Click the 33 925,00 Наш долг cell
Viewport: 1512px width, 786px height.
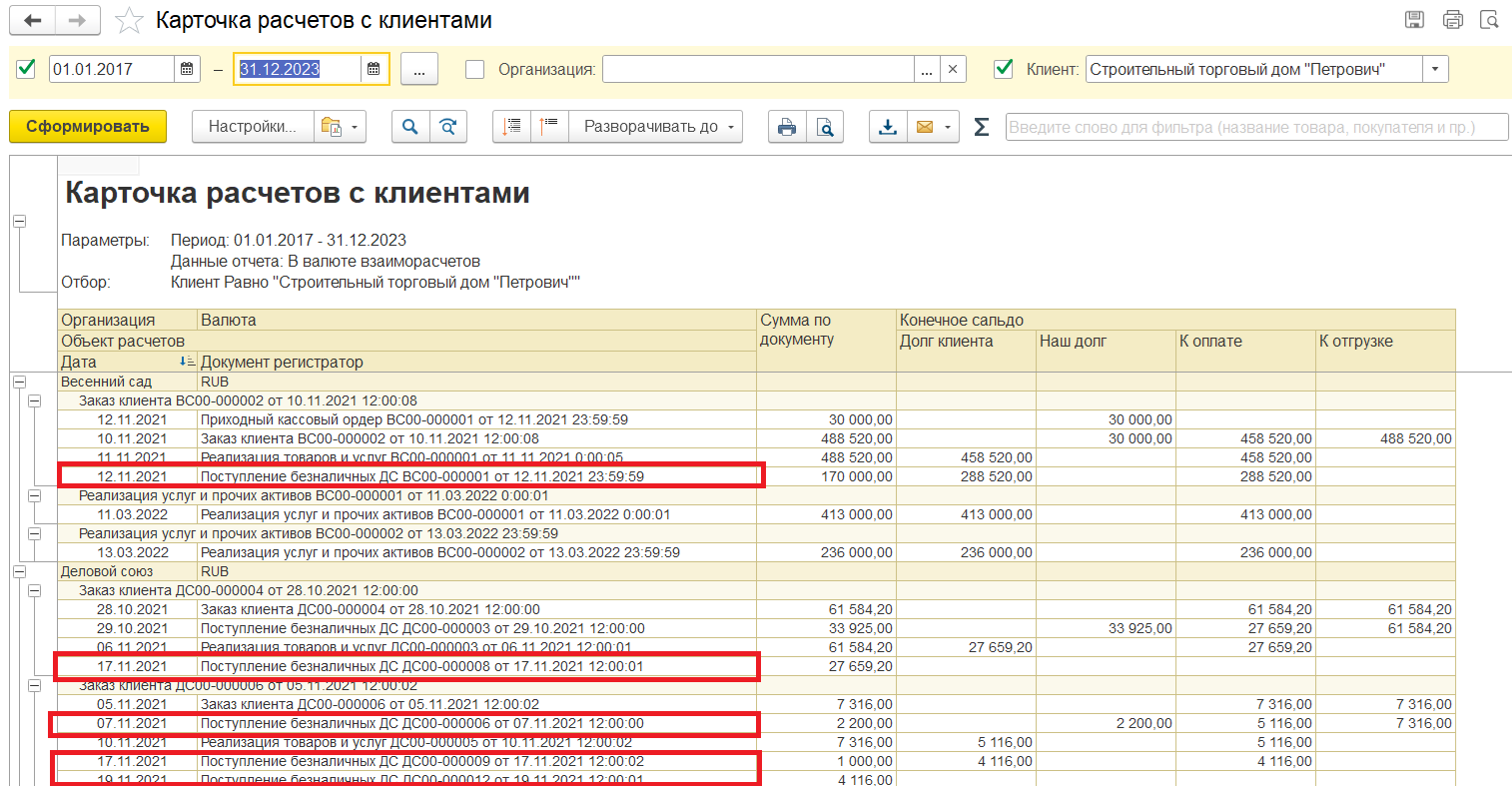pos(1106,628)
